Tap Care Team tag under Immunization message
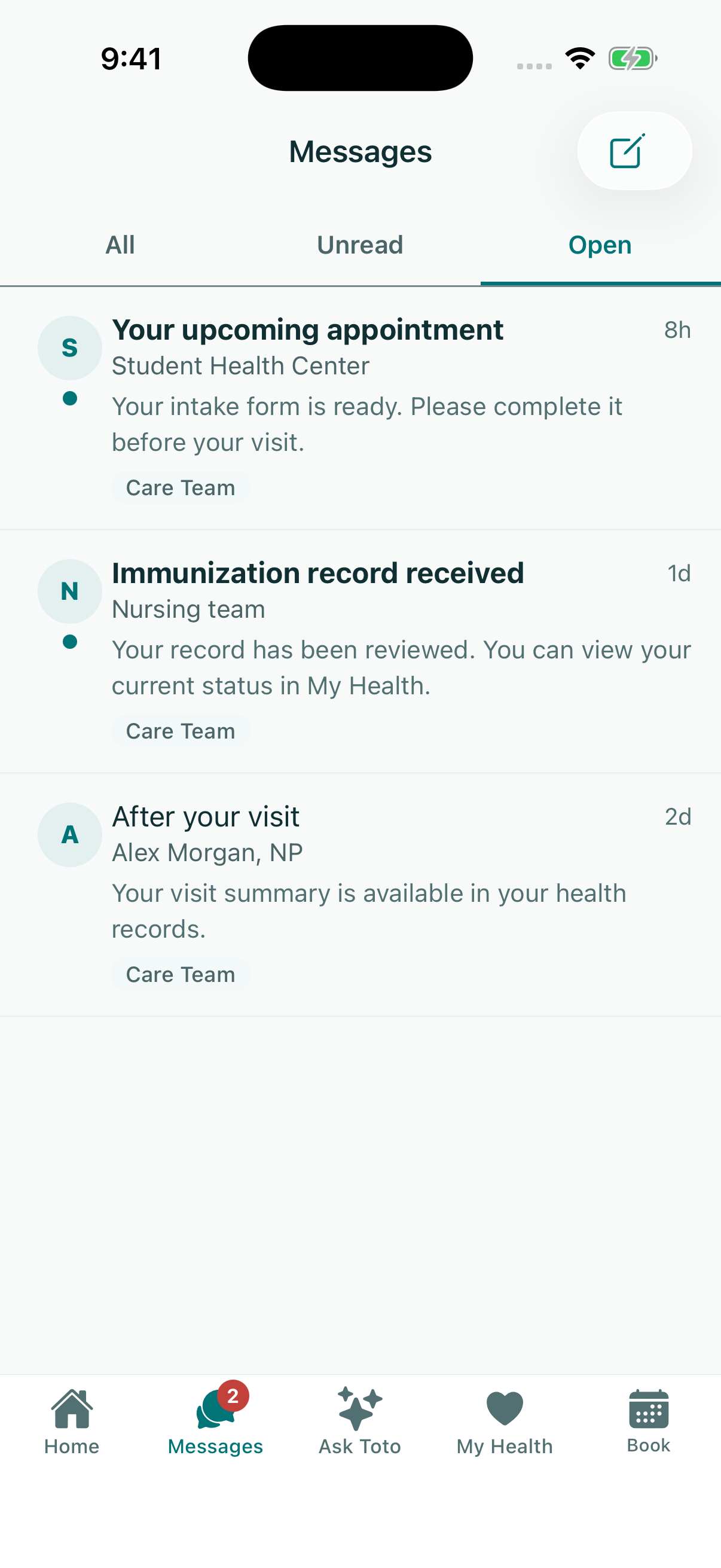Screen dimensions: 721x1568 (x=181, y=731)
